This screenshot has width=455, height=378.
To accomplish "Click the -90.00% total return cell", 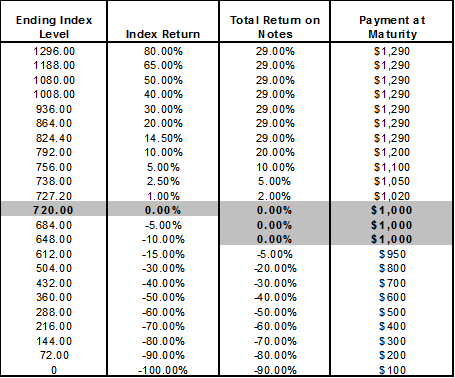I will (275, 370).
